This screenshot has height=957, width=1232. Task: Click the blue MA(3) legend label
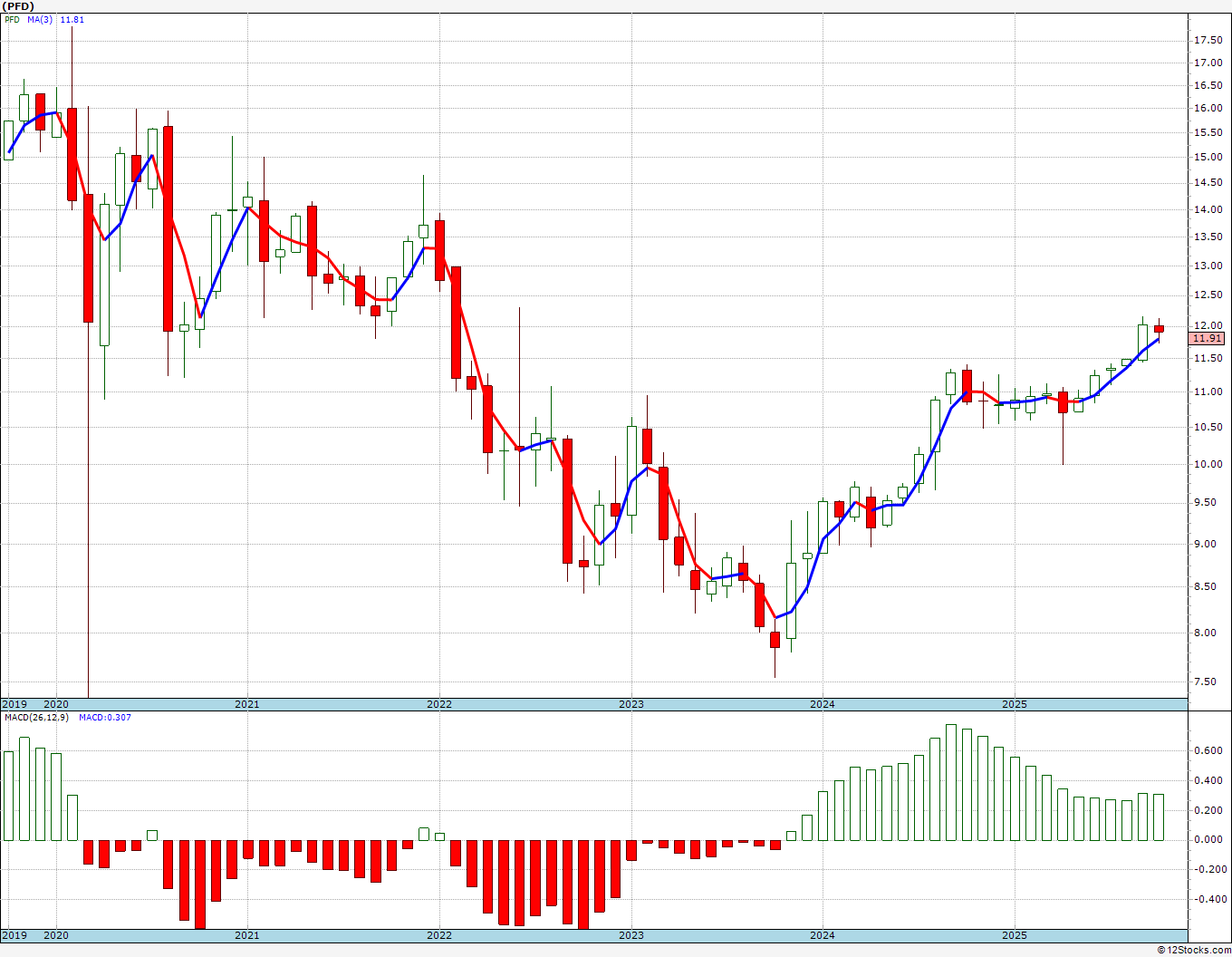coord(40,19)
